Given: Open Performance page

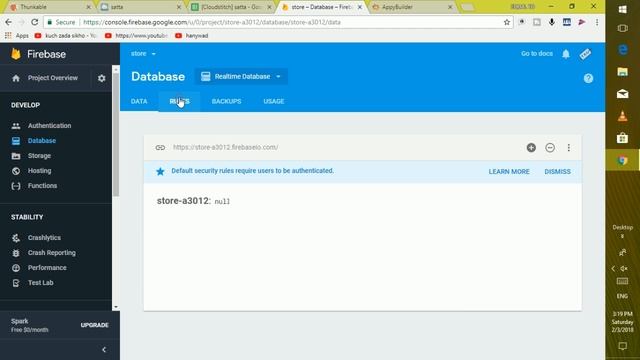Looking at the screenshot, I should coord(47,268).
